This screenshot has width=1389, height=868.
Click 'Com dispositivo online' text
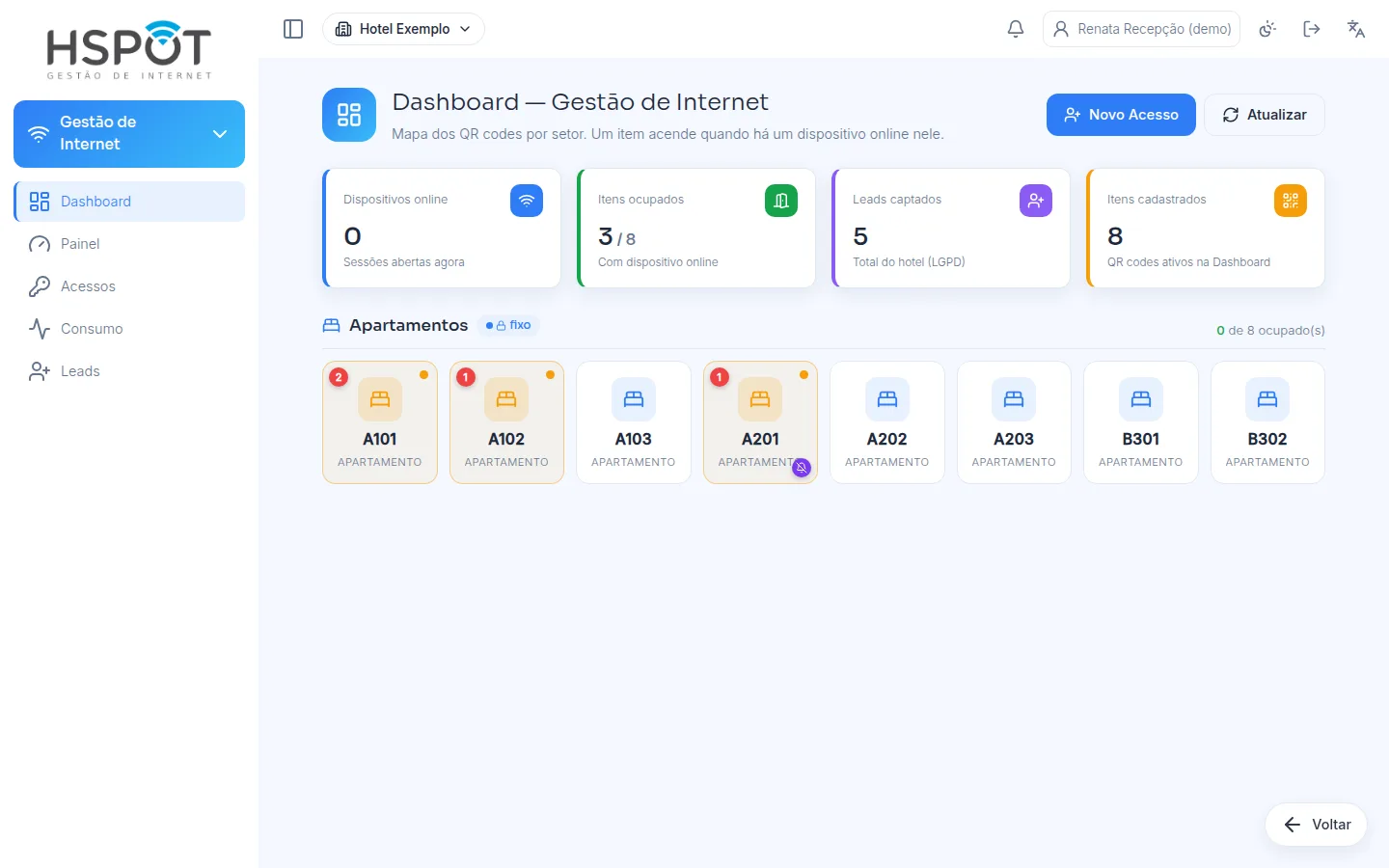(x=658, y=262)
